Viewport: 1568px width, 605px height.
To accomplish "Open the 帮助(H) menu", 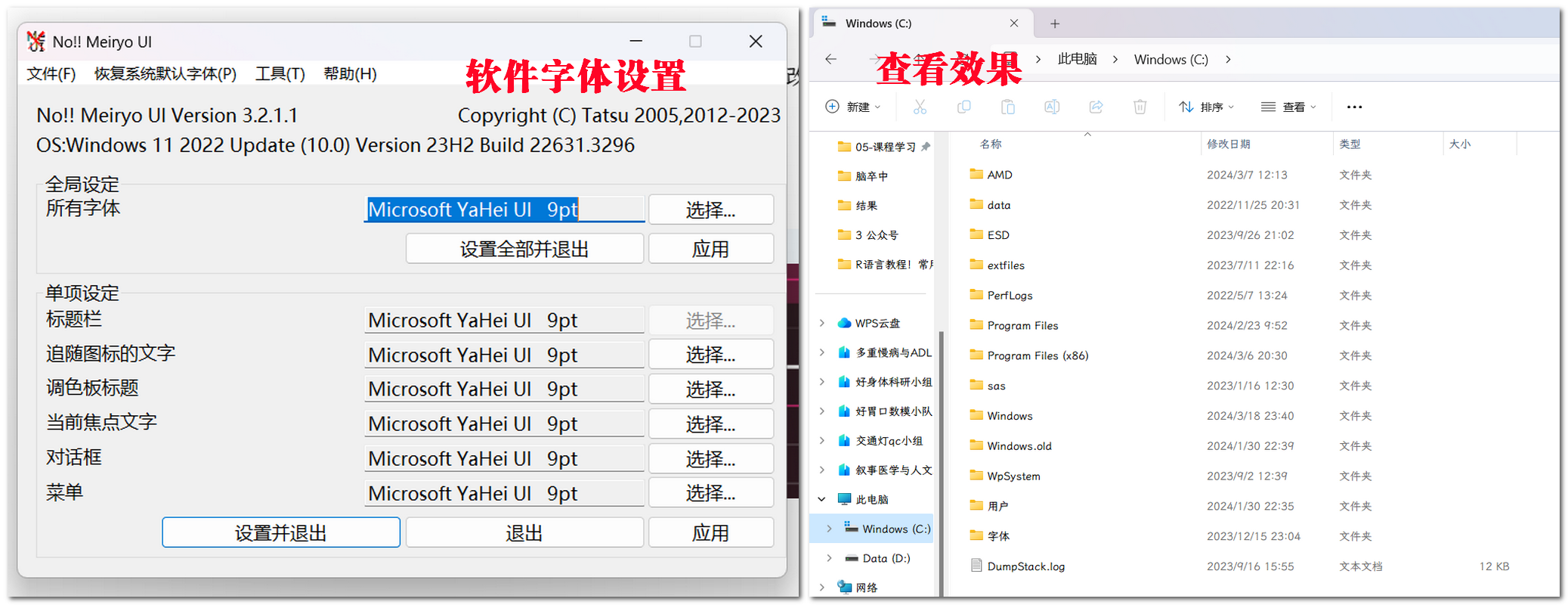I will click(x=350, y=73).
